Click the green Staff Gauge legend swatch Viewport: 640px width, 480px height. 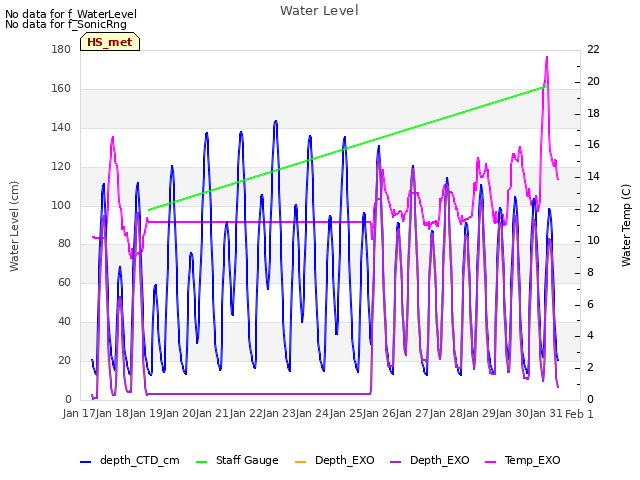point(202,462)
